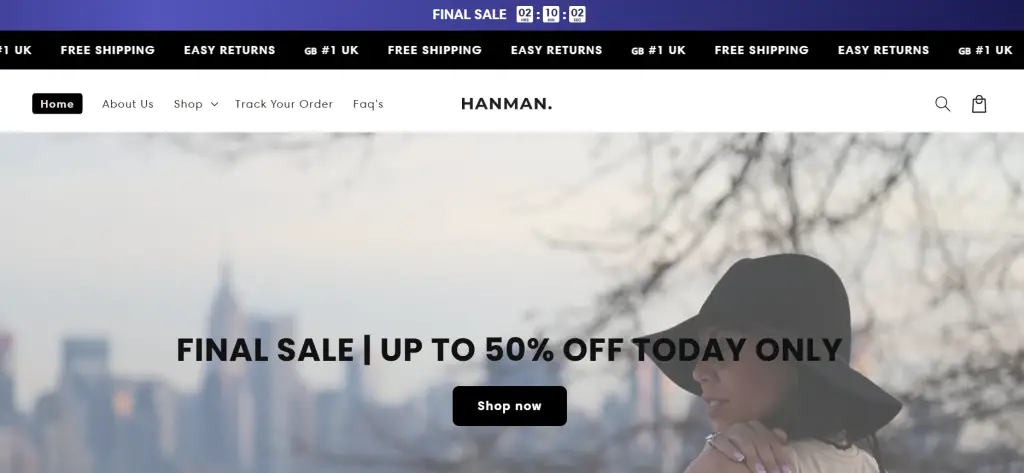The width and height of the screenshot is (1024, 473).
Task: Click the HANMAN. logo
Action: (x=506, y=104)
